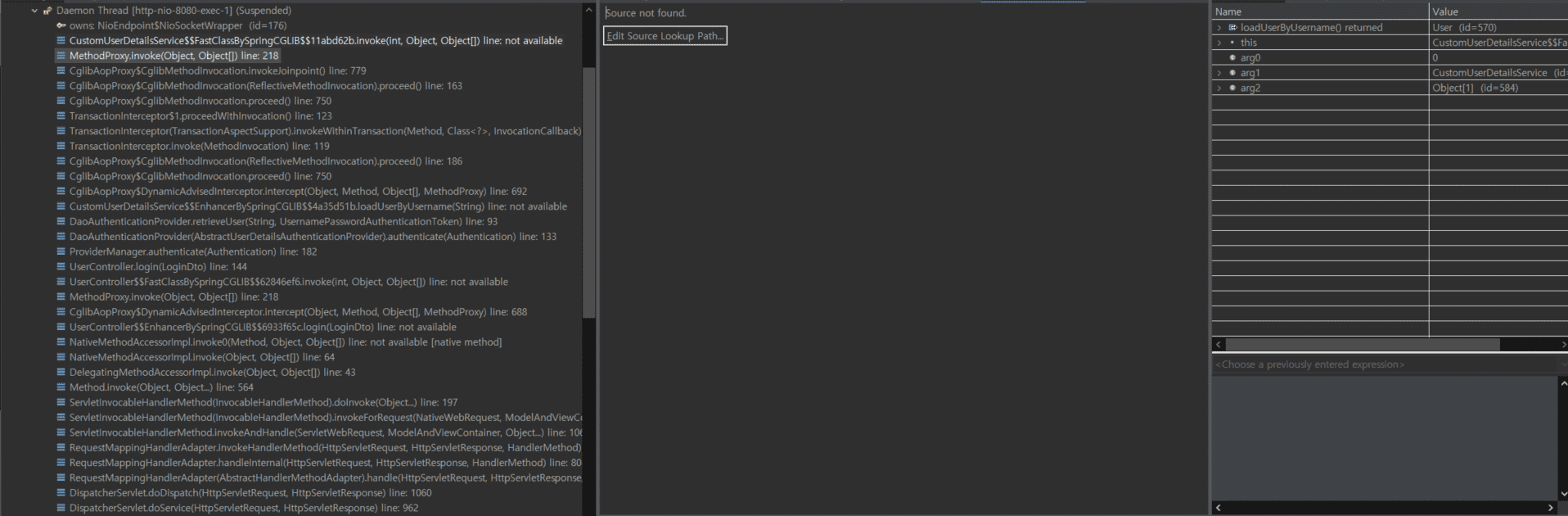Click the variable icon beside arg1
This screenshot has height=516, width=1568.
tap(1232, 73)
